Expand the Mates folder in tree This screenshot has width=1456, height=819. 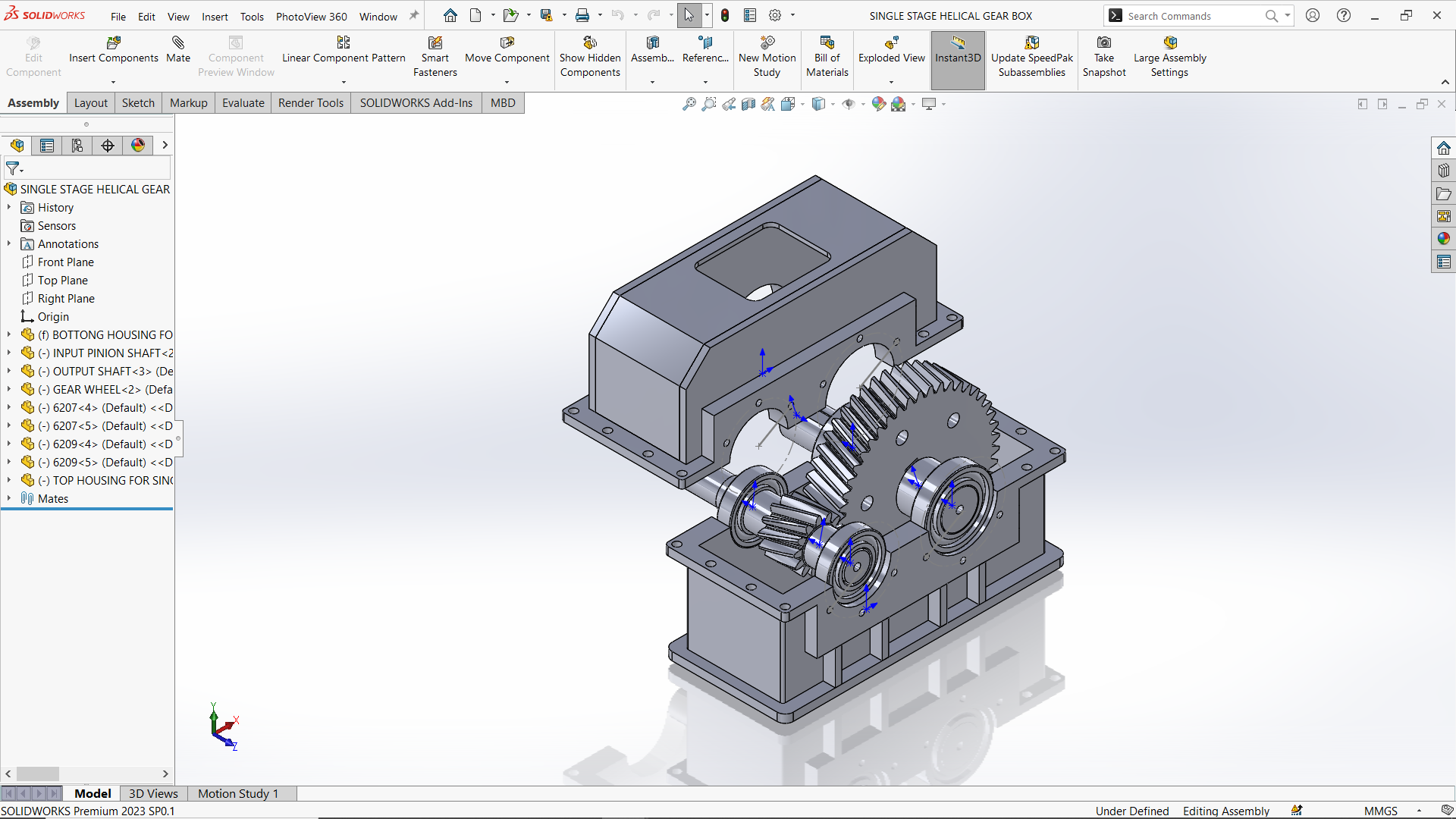9,498
